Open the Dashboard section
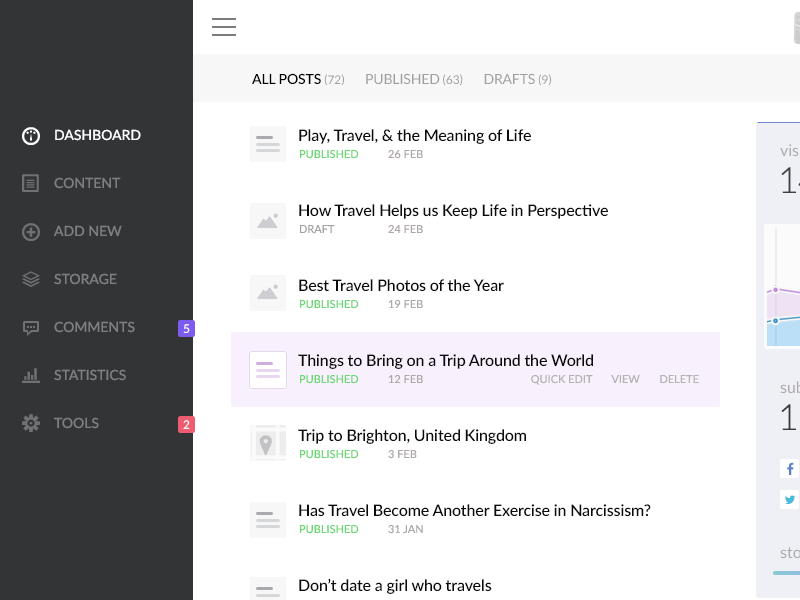The width and height of the screenshot is (800, 600). tap(31, 135)
